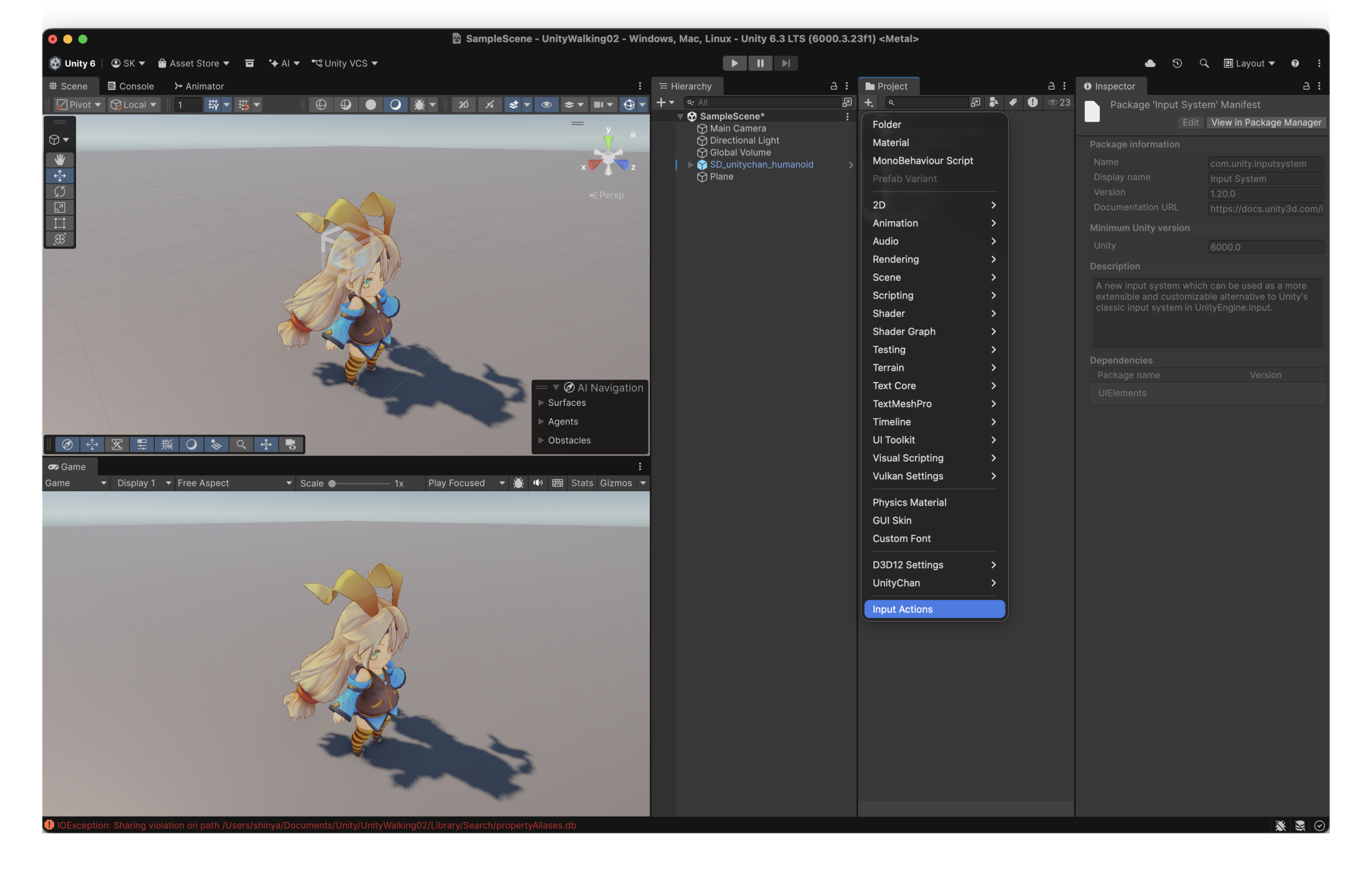The image size is (1372, 889).
Task: Open global search magnifier in top bar
Action: (1204, 63)
